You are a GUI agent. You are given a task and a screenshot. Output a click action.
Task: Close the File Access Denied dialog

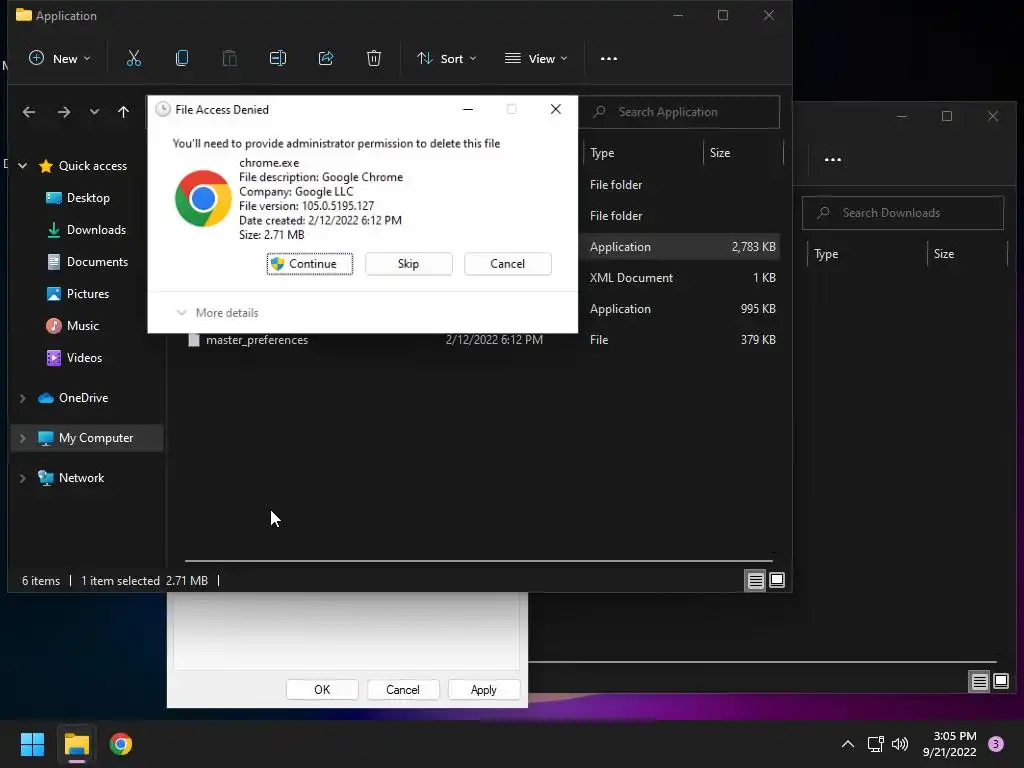click(556, 109)
